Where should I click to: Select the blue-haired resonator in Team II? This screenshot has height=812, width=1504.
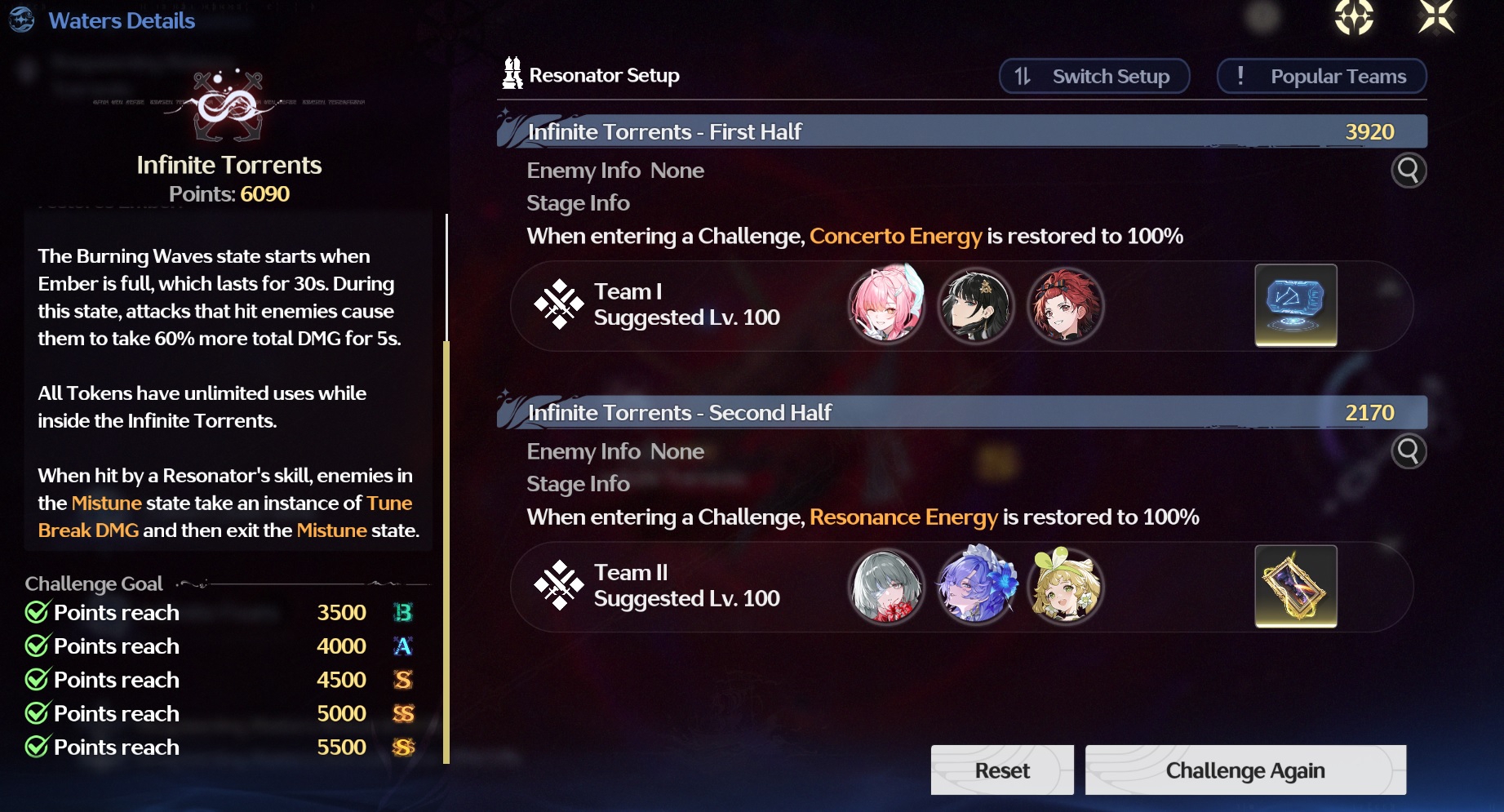pyautogui.click(x=976, y=585)
